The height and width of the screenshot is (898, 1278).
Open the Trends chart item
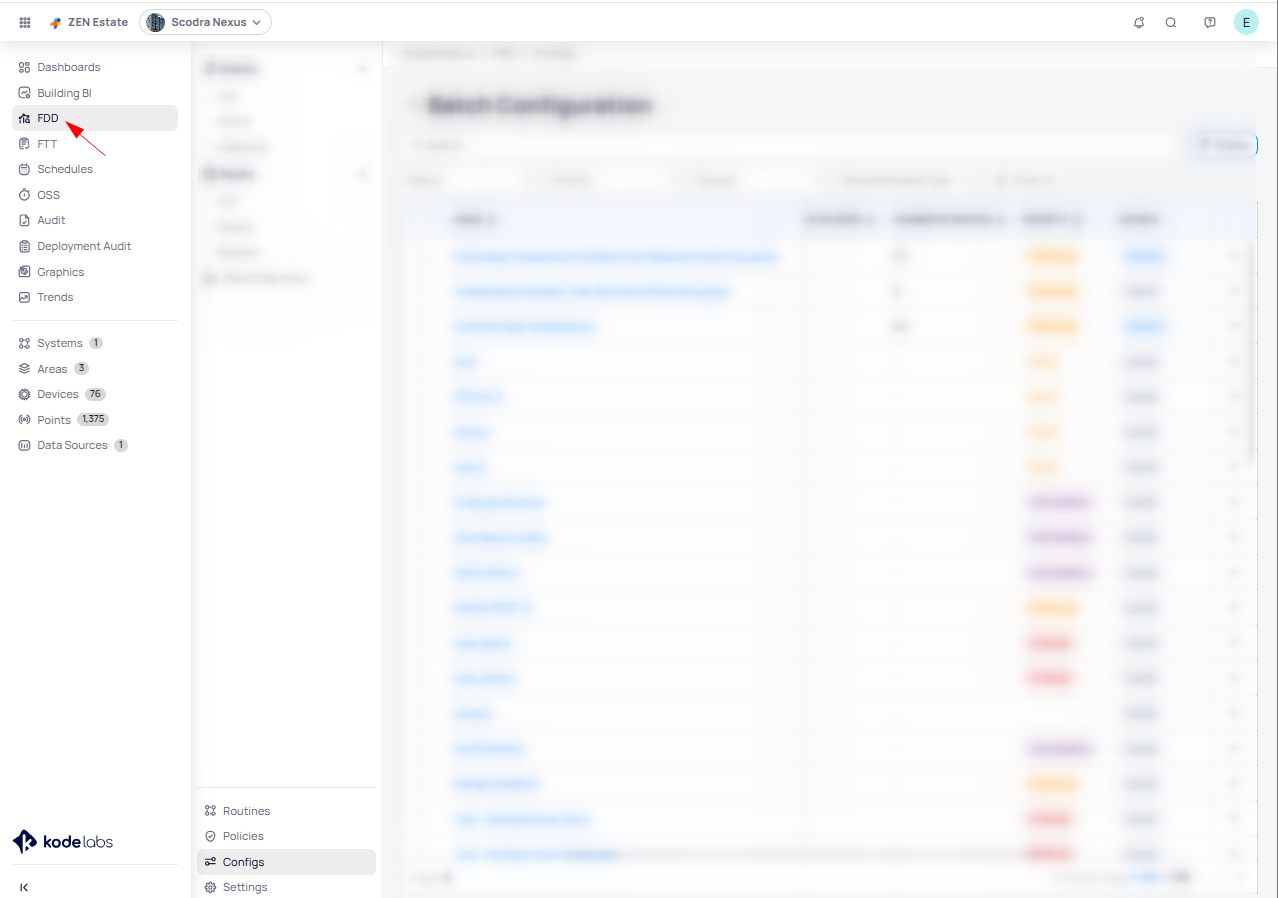55,297
